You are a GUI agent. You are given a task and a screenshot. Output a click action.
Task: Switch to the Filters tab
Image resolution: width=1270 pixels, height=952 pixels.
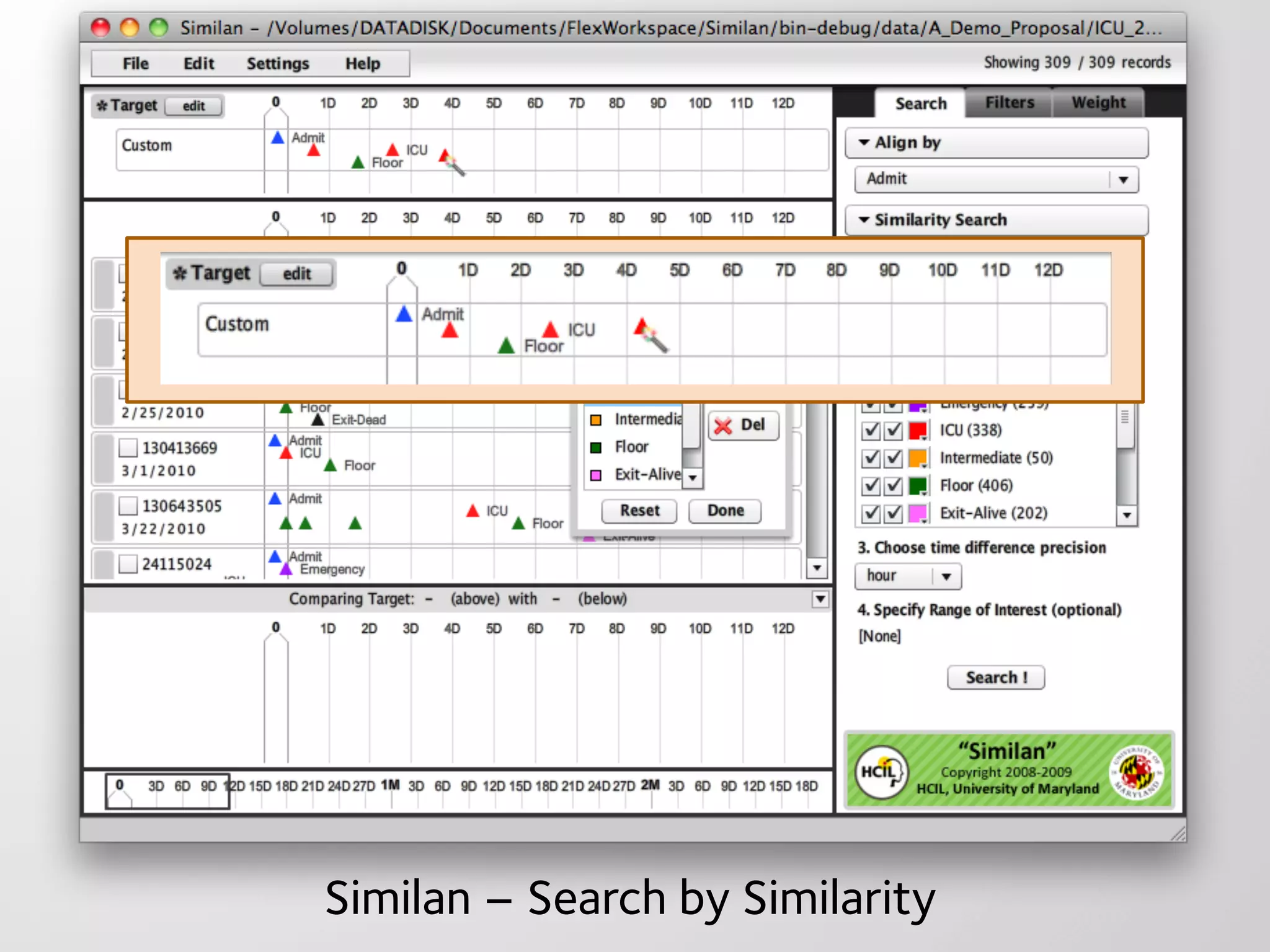[1010, 103]
